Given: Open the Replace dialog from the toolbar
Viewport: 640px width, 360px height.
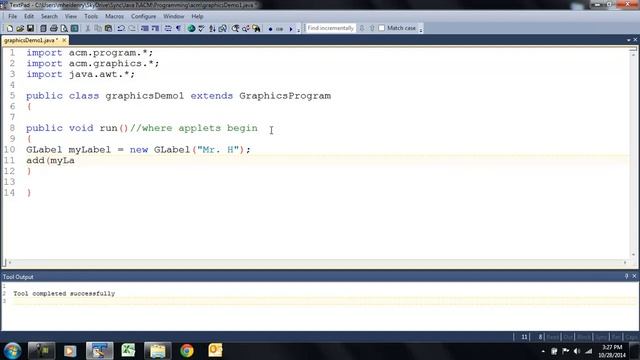Looking at the screenshot, I should click(246, 29).
